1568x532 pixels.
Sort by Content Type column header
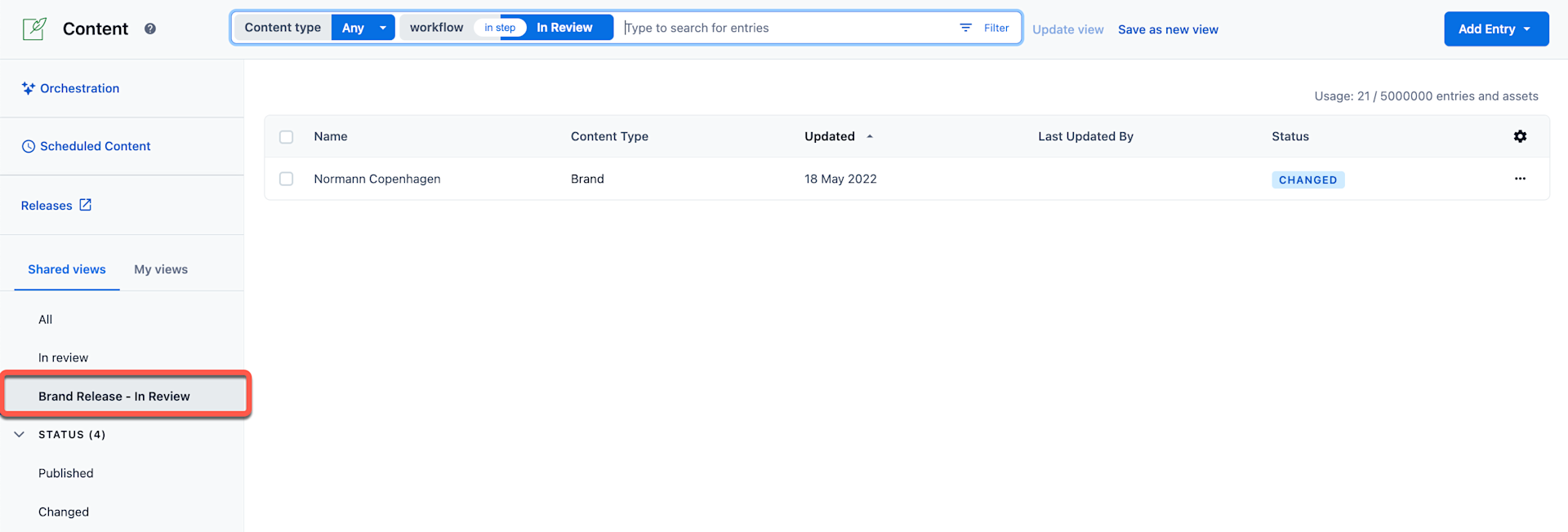[609, 136]
